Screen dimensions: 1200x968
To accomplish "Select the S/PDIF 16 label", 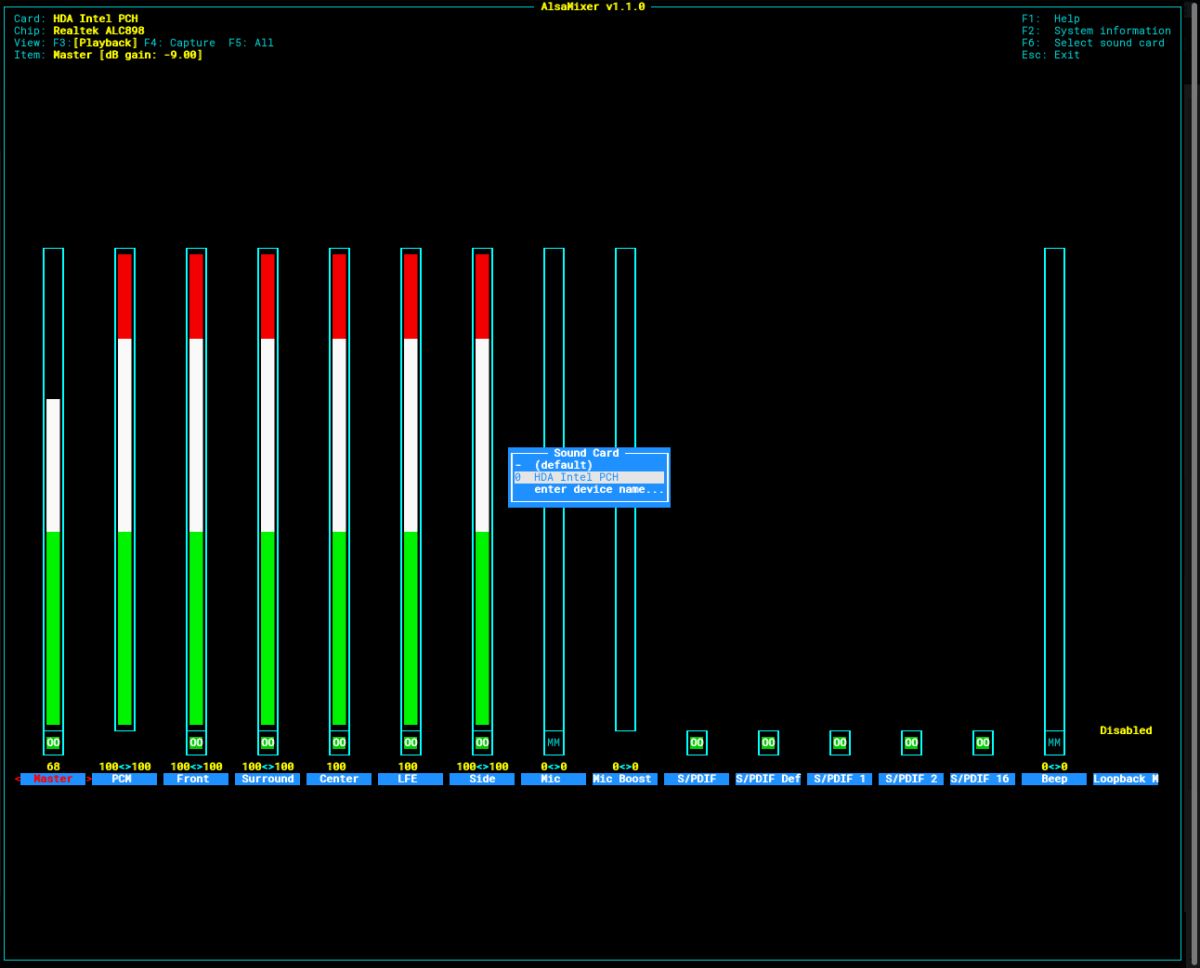I will [x=983, y=779].
